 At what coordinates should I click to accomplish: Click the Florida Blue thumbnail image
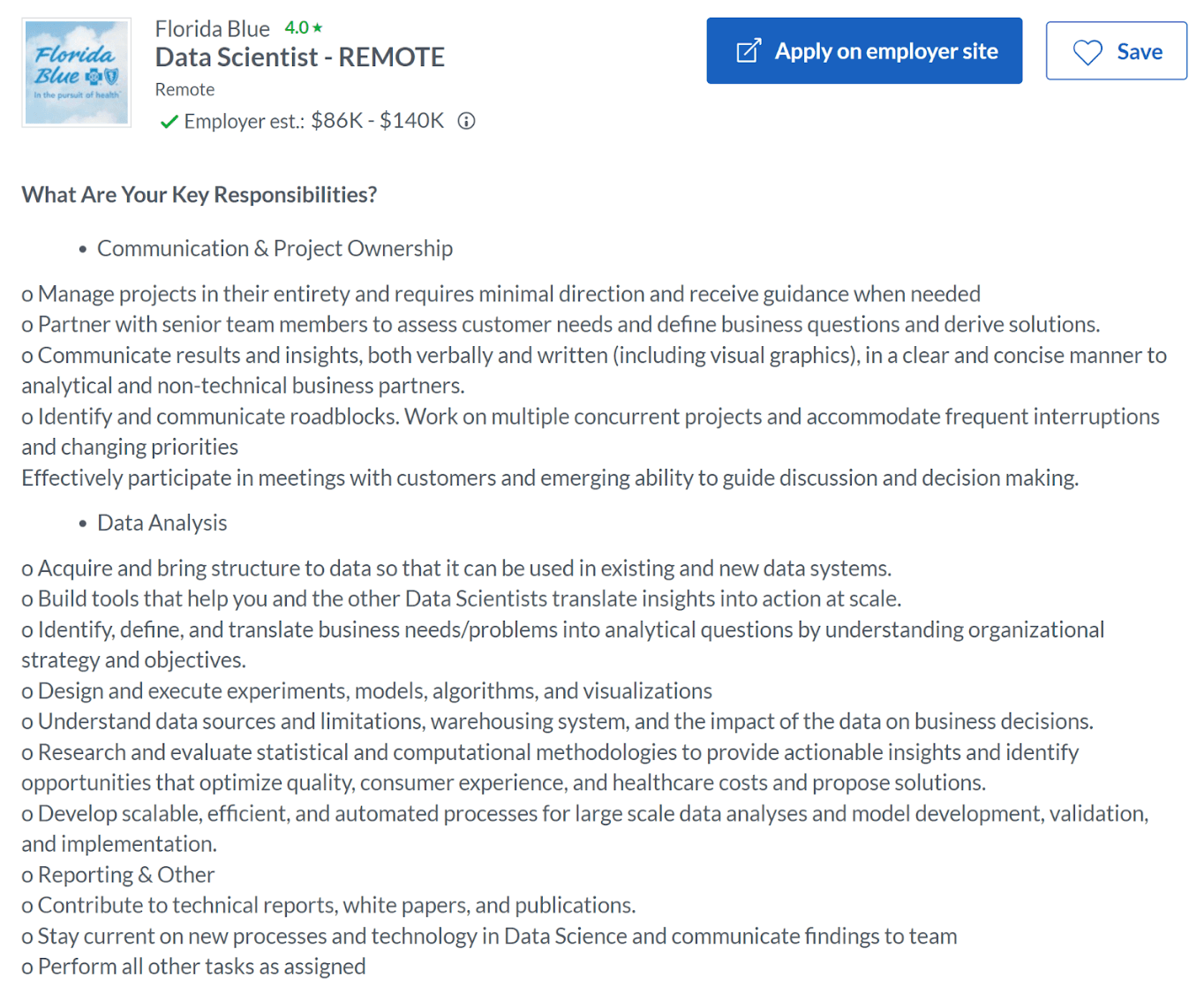[76, 71]
